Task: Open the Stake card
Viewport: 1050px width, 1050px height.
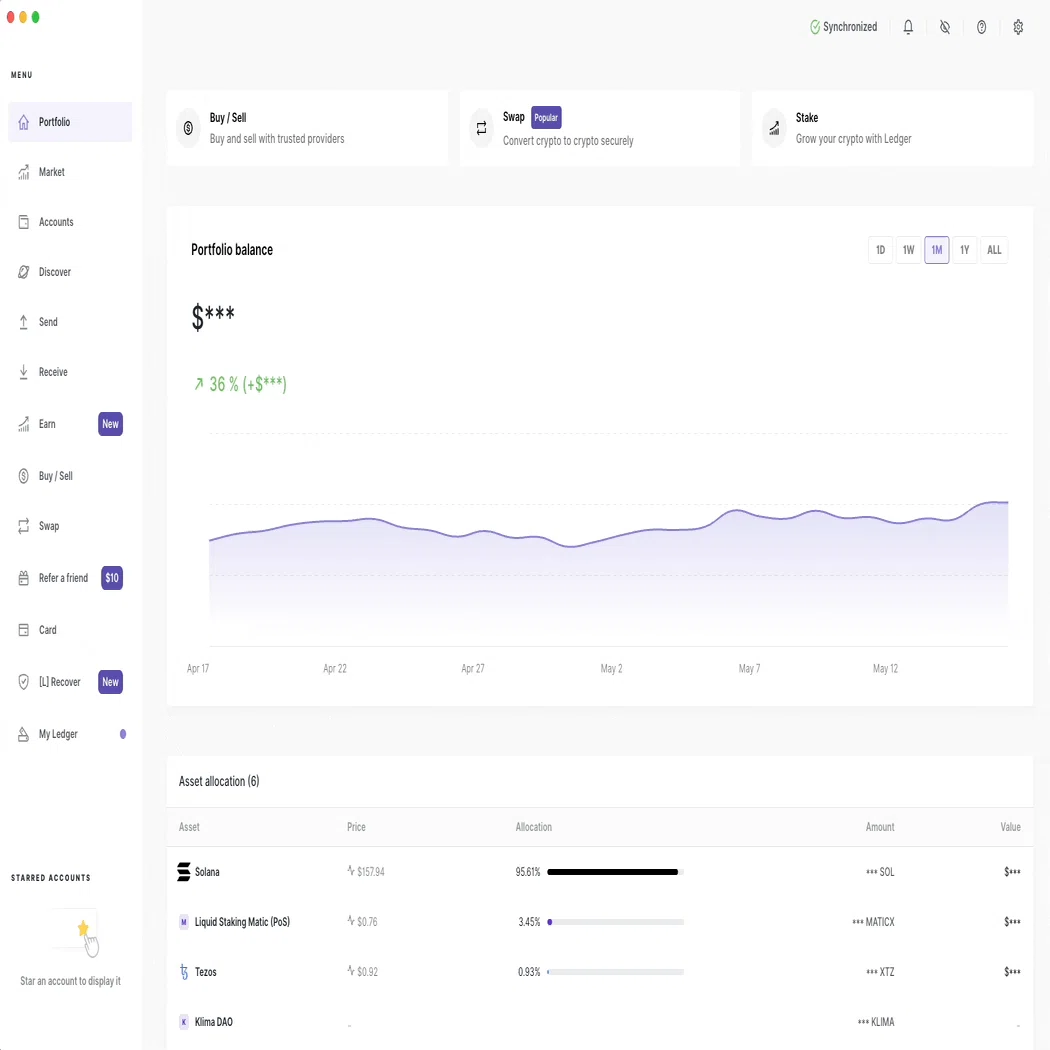Action: pos(893,128)
